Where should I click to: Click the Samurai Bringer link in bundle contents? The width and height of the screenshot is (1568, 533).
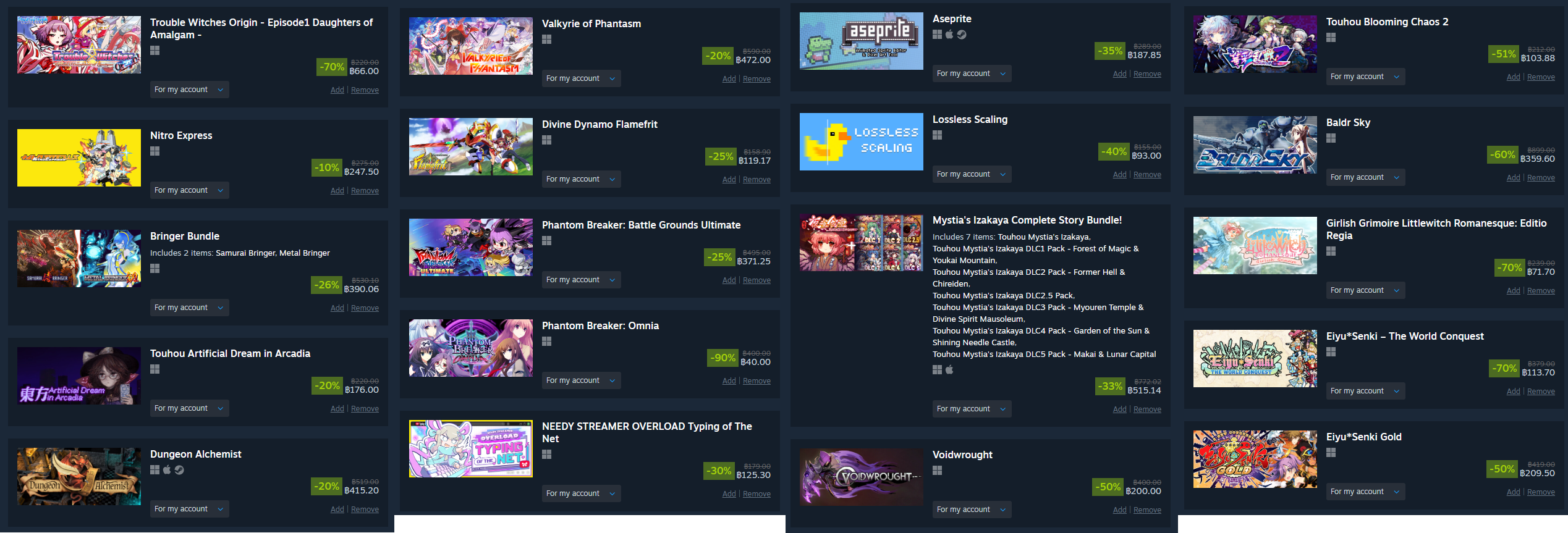click(x=245, y=253)
